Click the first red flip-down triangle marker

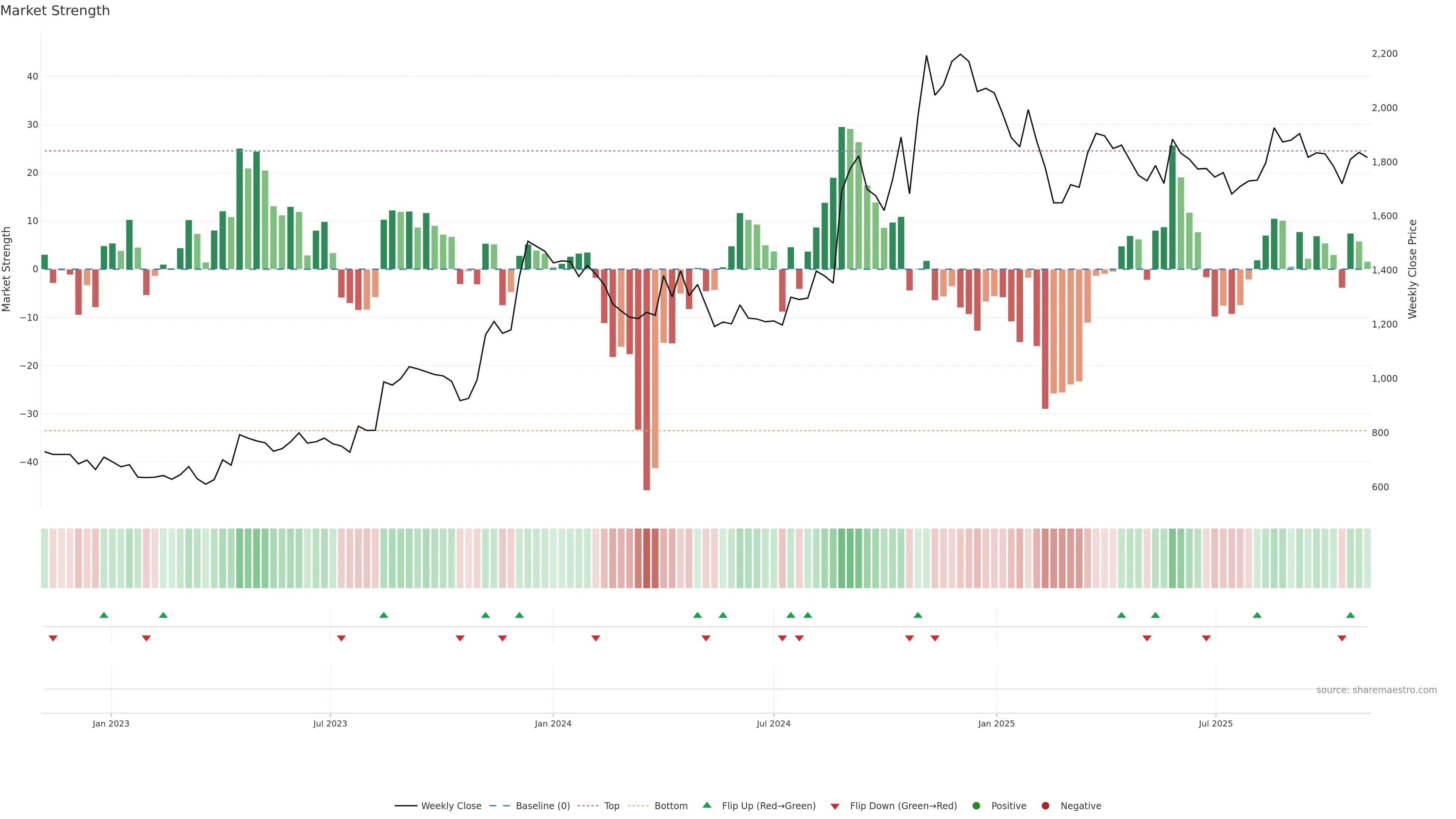[x=53, y=638]
